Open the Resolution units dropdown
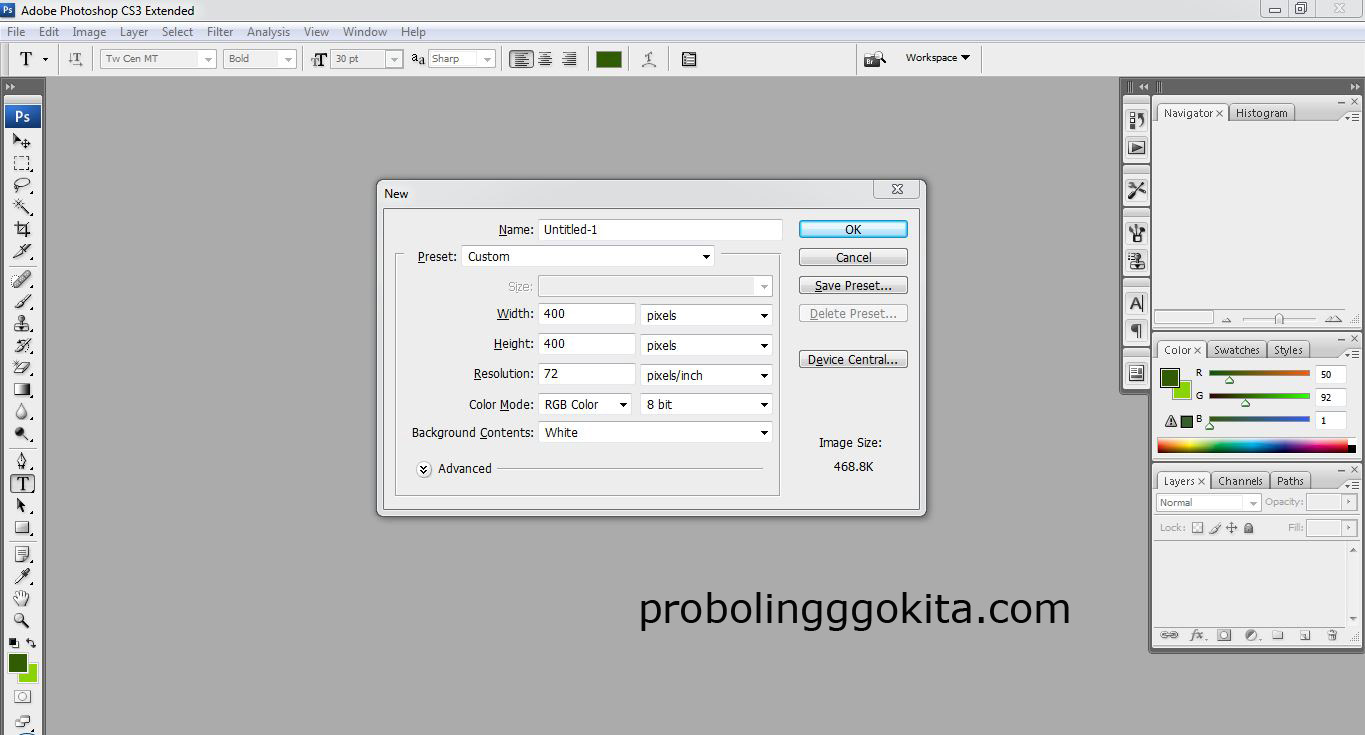Viewport: 1365px width, 735px height. pyautogui.click(x=706, y=375)
